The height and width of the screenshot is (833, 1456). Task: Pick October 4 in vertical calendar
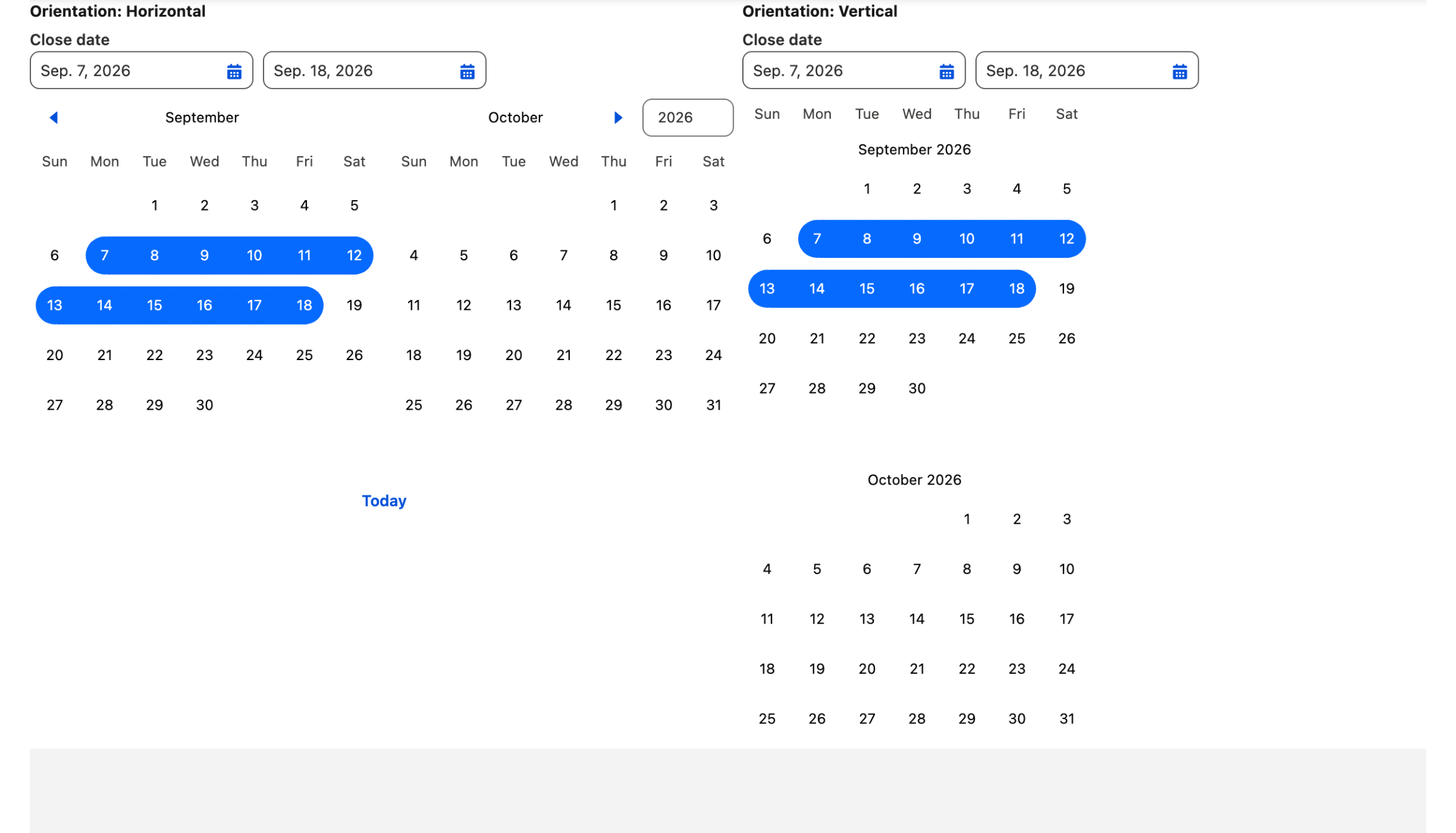click(767, 569)
